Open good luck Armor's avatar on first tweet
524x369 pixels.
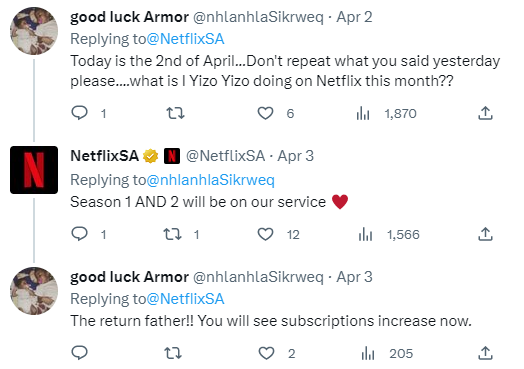pyautogui.click(x=34, y=31)
